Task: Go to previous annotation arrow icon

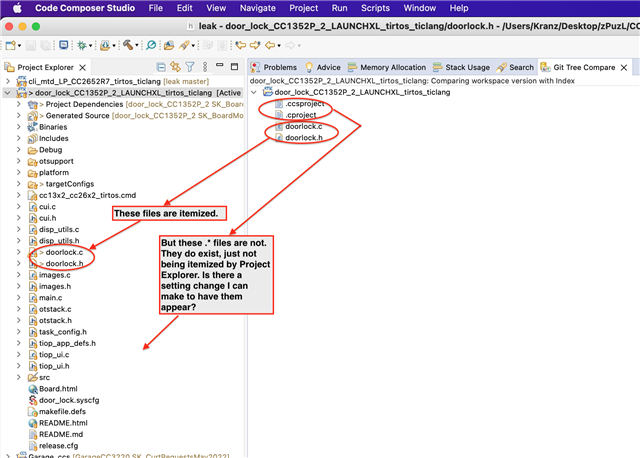Action: (241, 45)
